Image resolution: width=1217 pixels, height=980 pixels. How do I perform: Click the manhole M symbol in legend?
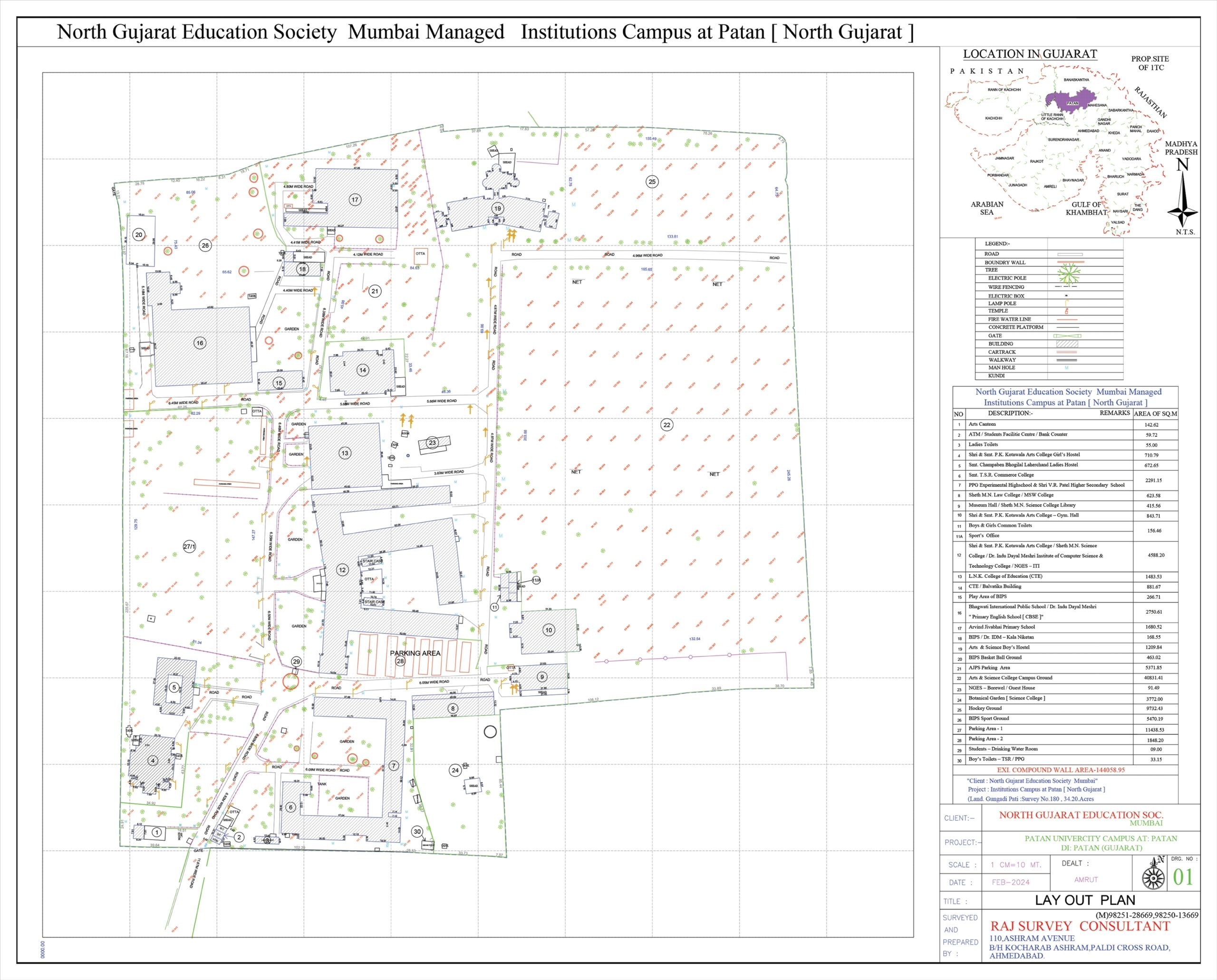pyautogui.click(x=1066, y=368)
